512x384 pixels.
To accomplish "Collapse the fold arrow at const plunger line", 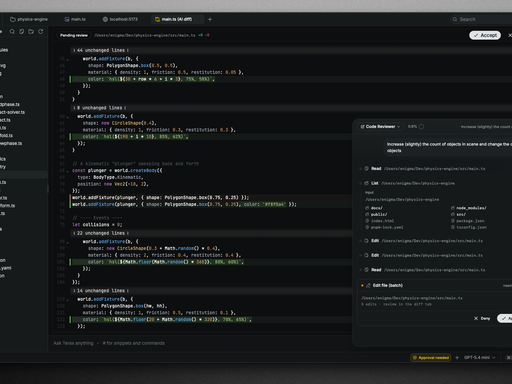I will (68, 171).
